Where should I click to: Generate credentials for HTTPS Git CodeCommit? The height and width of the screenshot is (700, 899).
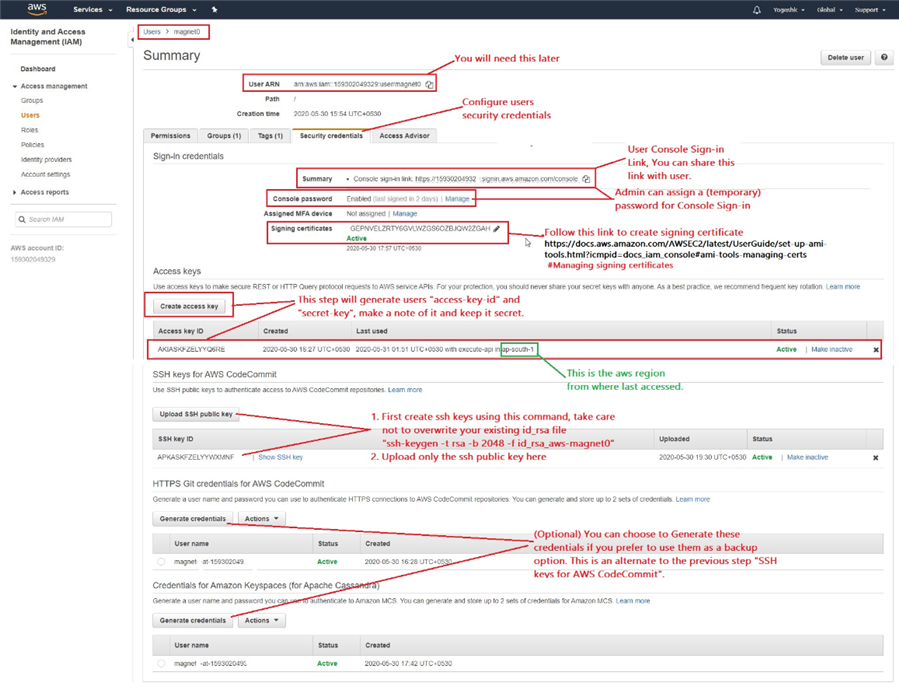[193, 519]
